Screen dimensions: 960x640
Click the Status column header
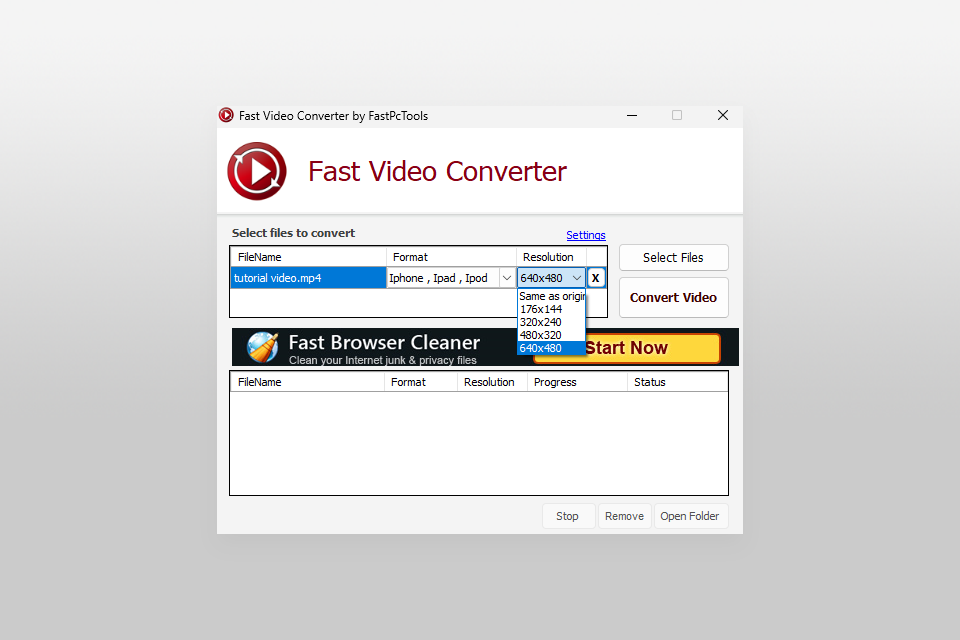pos(650,381)
